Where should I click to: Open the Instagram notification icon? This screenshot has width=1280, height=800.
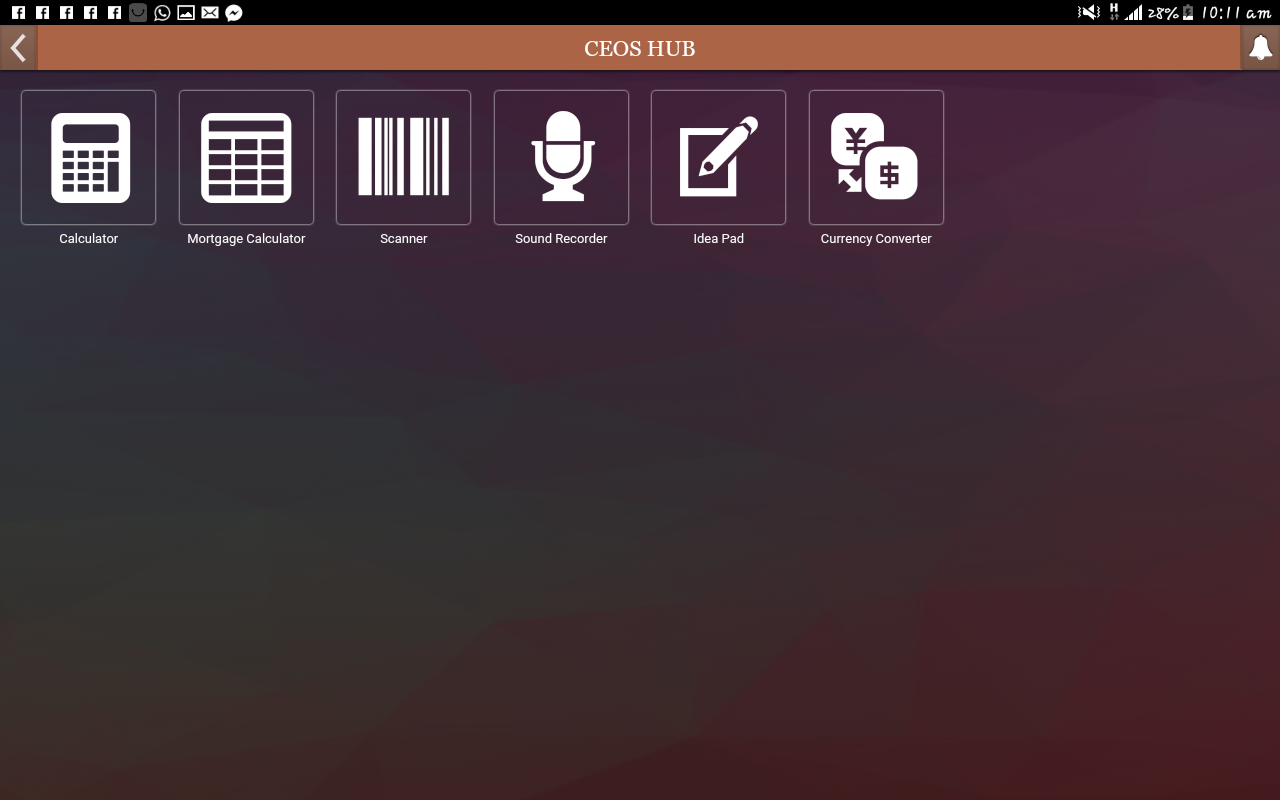pos(137,13)
